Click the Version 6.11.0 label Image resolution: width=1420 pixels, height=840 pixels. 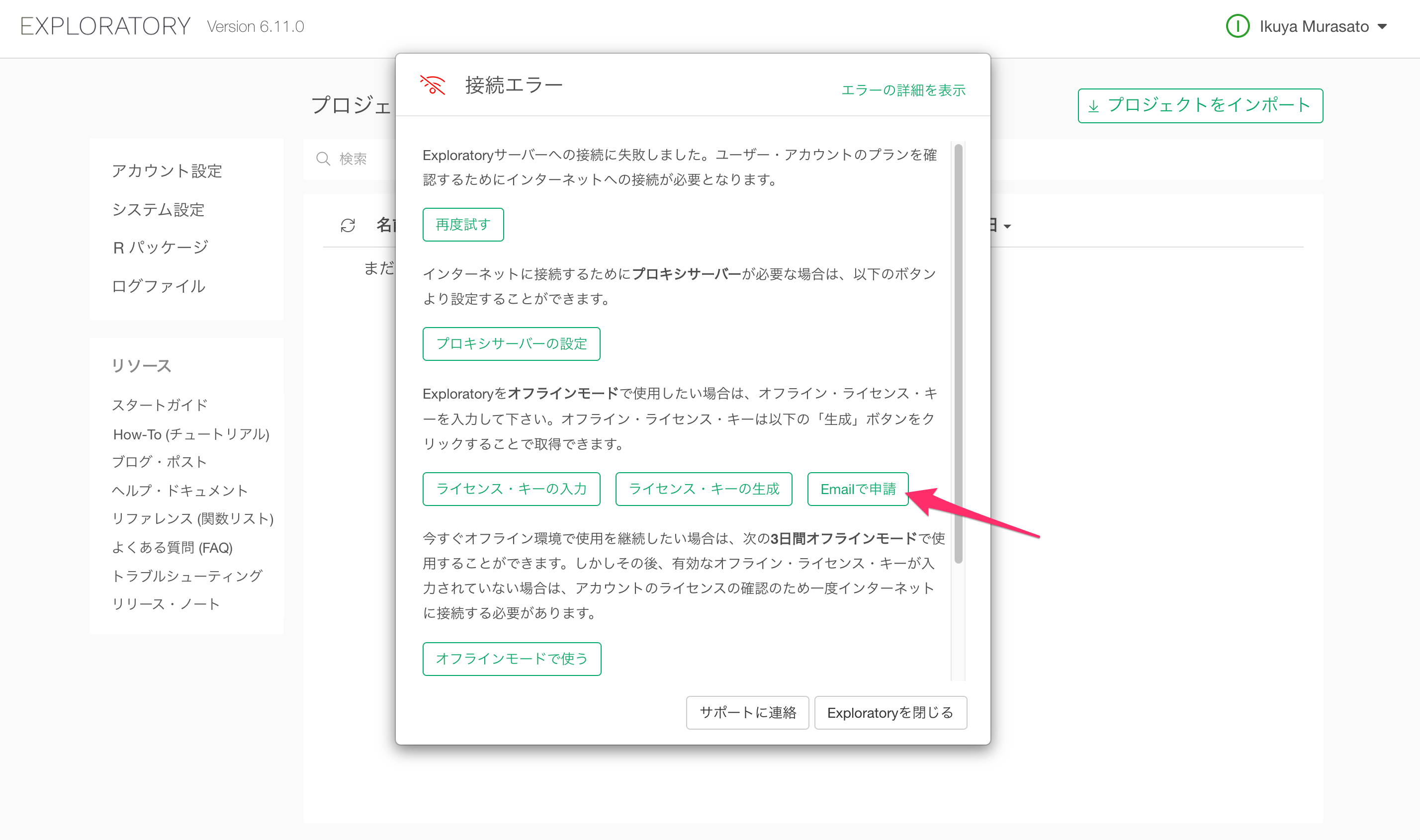click(x=256, y=27)
